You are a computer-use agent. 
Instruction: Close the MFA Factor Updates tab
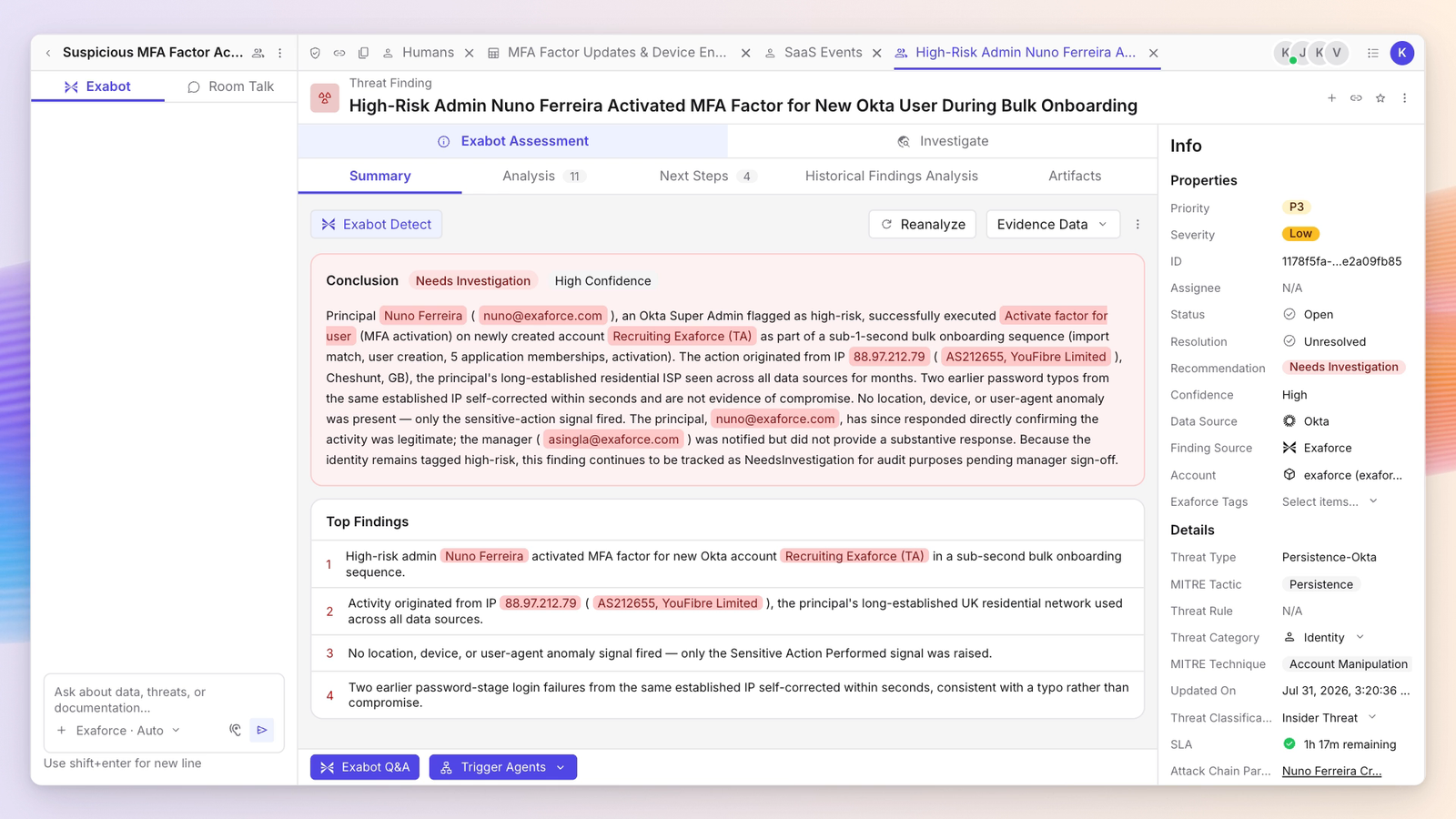coord(746,53)
